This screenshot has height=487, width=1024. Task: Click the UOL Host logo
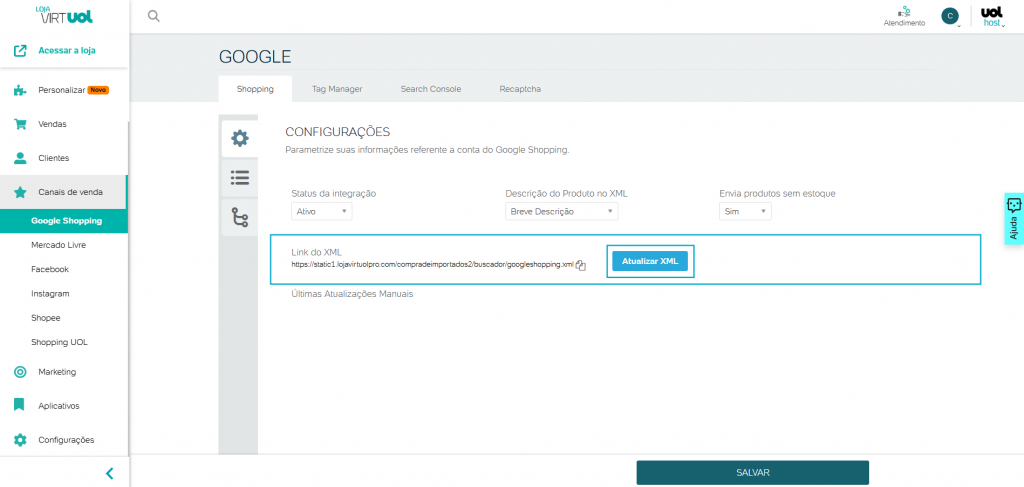coord(991,16)
